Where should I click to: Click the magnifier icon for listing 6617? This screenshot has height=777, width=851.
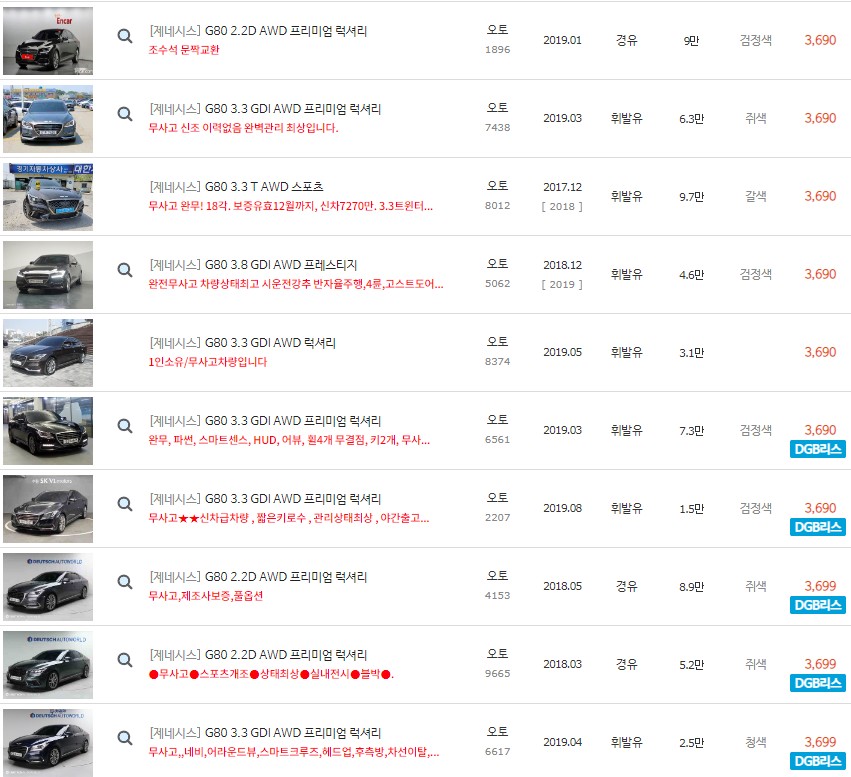[125, 738]
